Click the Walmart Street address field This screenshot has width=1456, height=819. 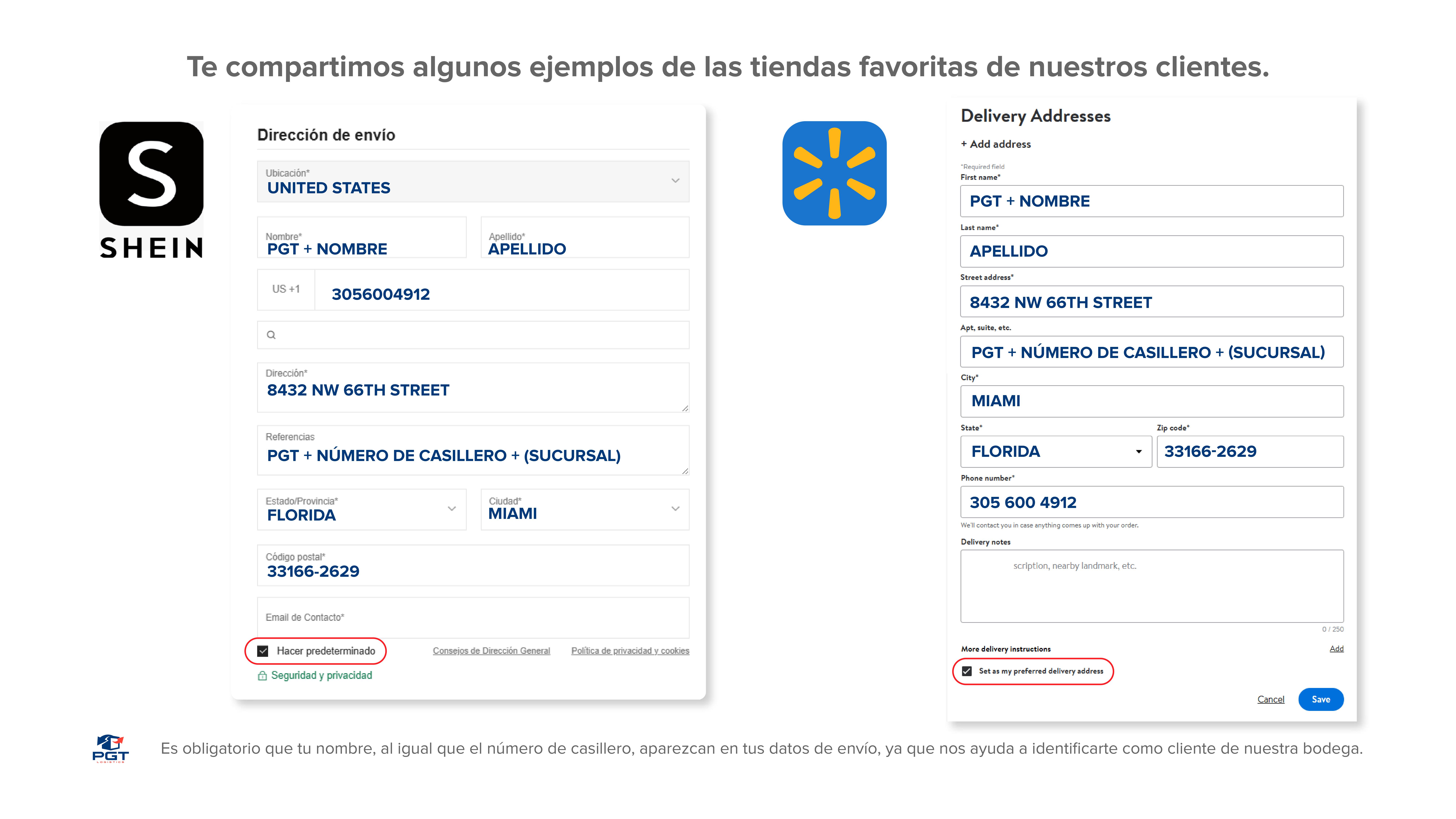(x=1152, y=301)
